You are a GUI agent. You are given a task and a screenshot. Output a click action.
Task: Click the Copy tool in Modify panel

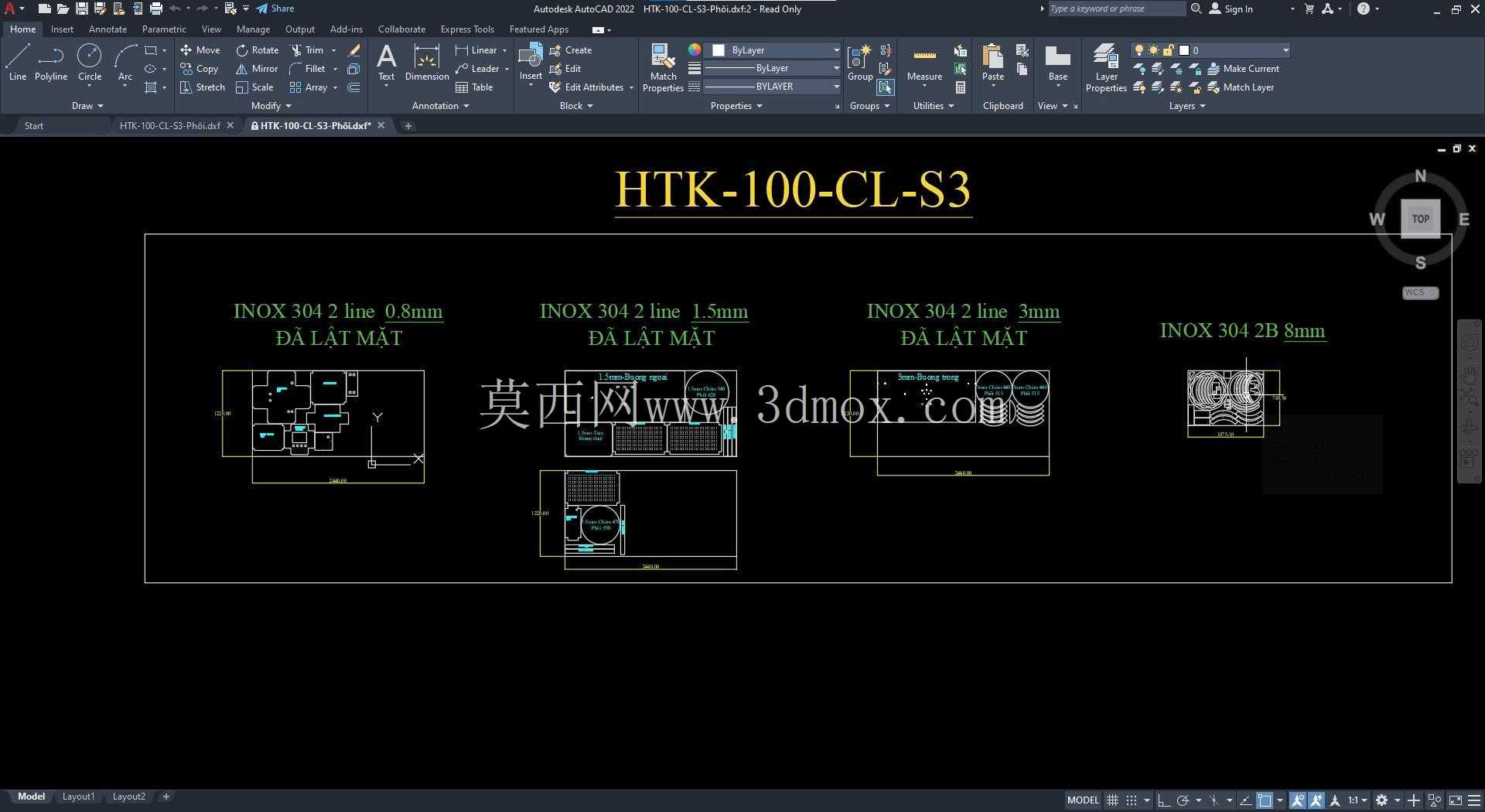tap(200, 68)
